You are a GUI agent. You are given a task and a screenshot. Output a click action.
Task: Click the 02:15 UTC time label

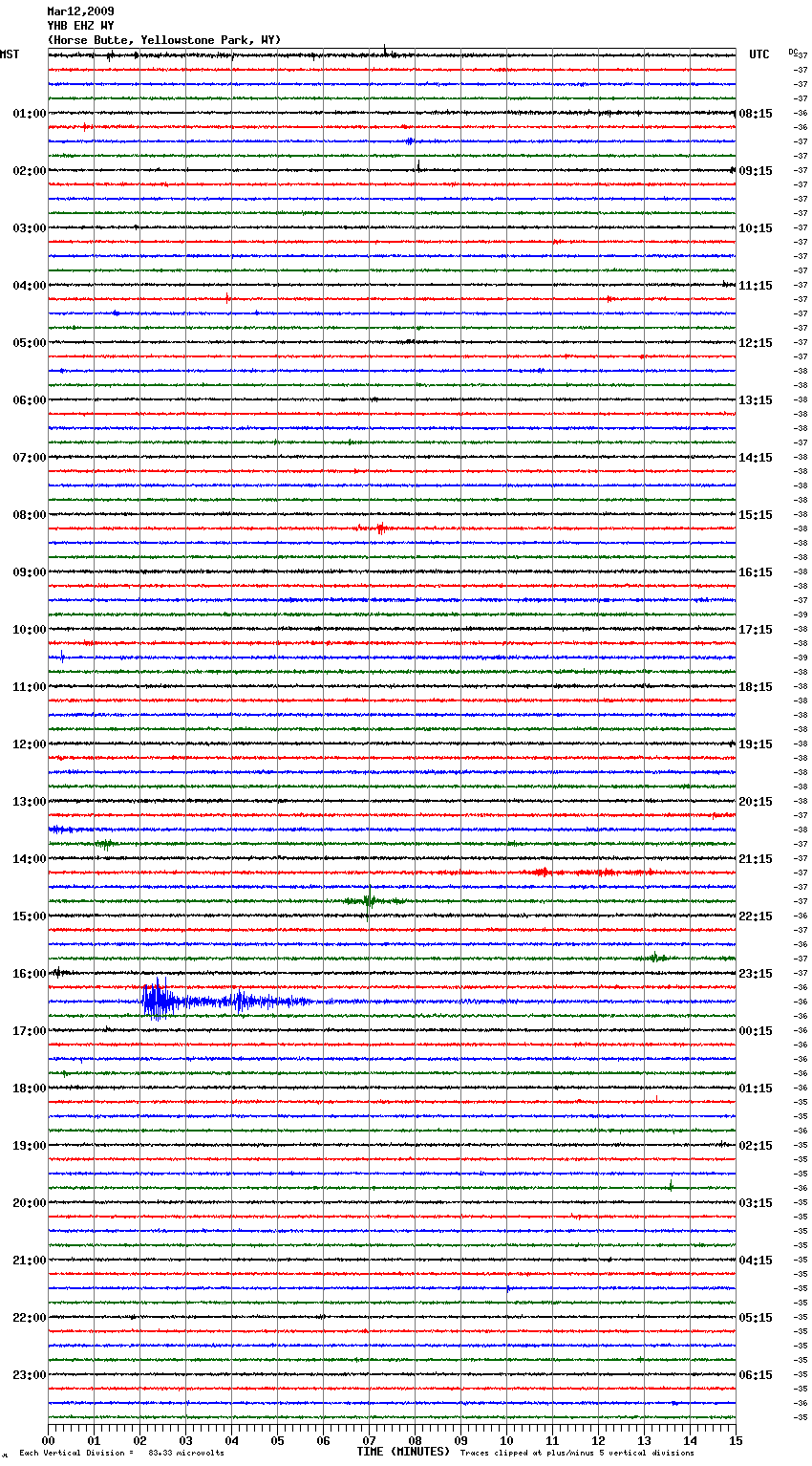pyautogui.click(x=756, y=1146)
